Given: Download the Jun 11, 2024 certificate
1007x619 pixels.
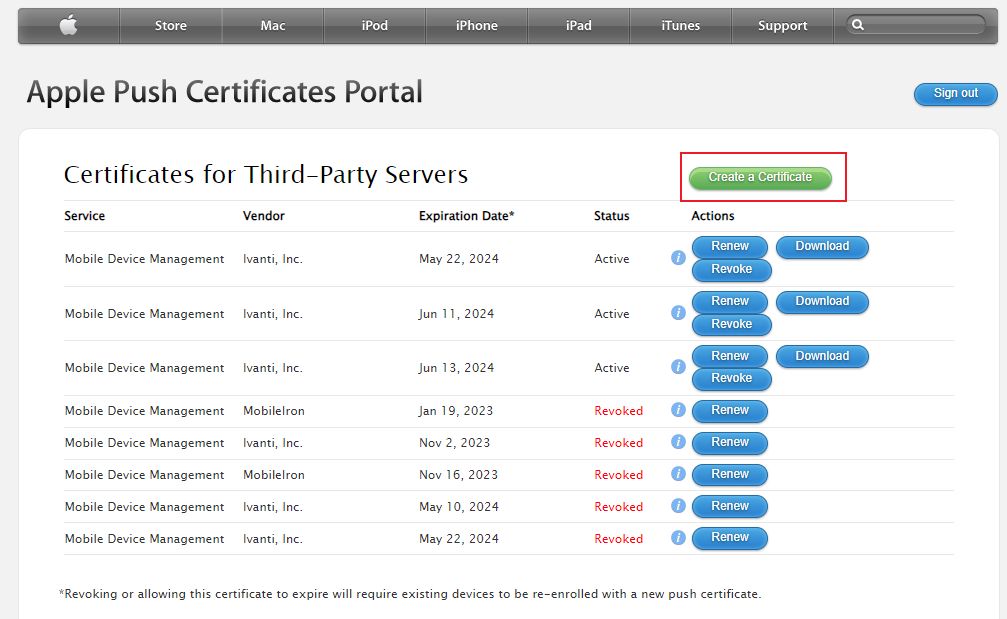Looking at the screenshot, I should pos(822,301).
